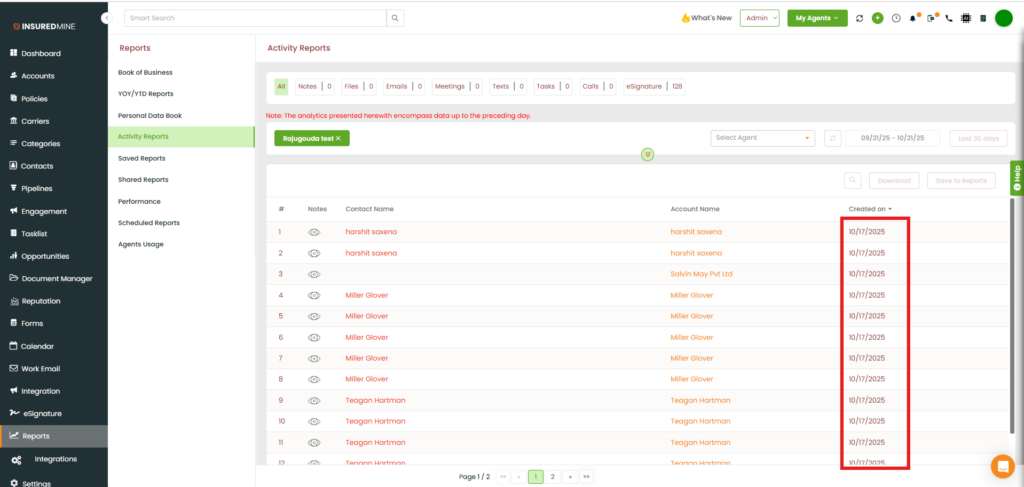
Task: Click the Last 30 days button
Action: click(x=978, y=138)
